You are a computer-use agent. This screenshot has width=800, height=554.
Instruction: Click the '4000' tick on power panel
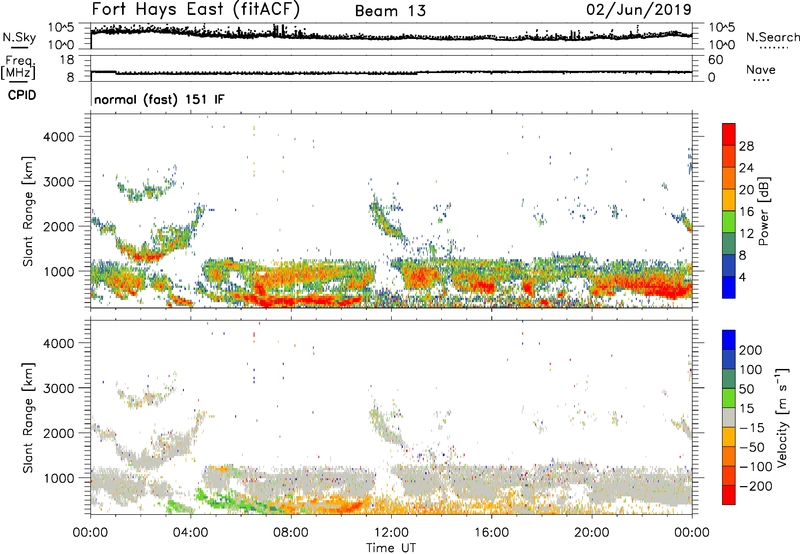(x=59, y=137)
